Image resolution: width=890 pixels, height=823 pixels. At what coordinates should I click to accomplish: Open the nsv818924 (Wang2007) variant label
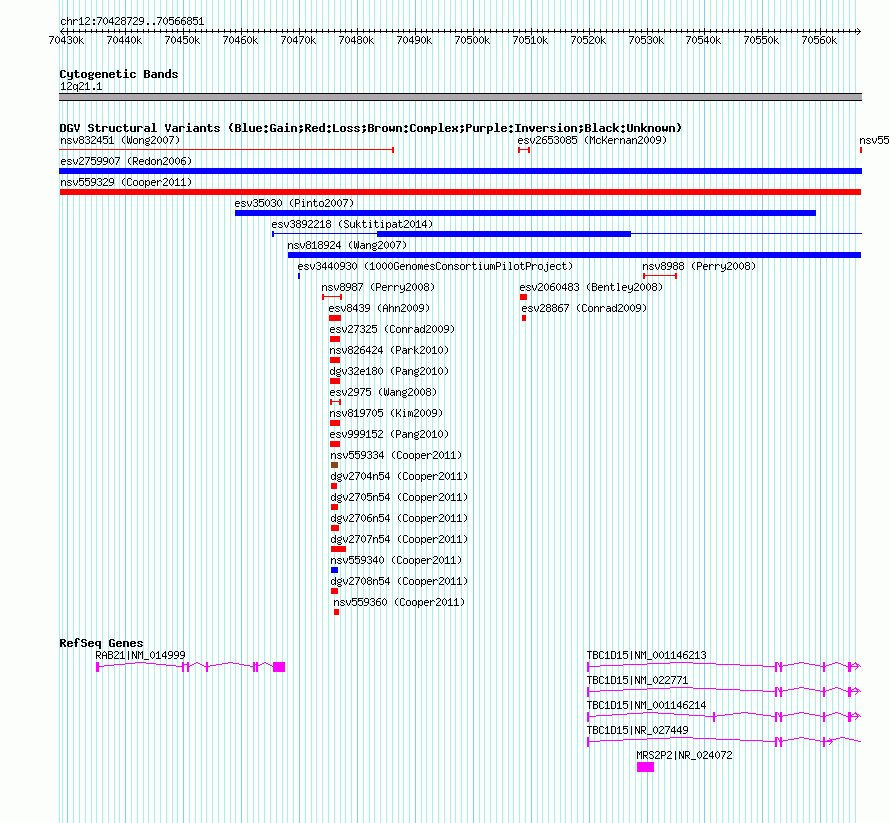[x=347, y=245]
